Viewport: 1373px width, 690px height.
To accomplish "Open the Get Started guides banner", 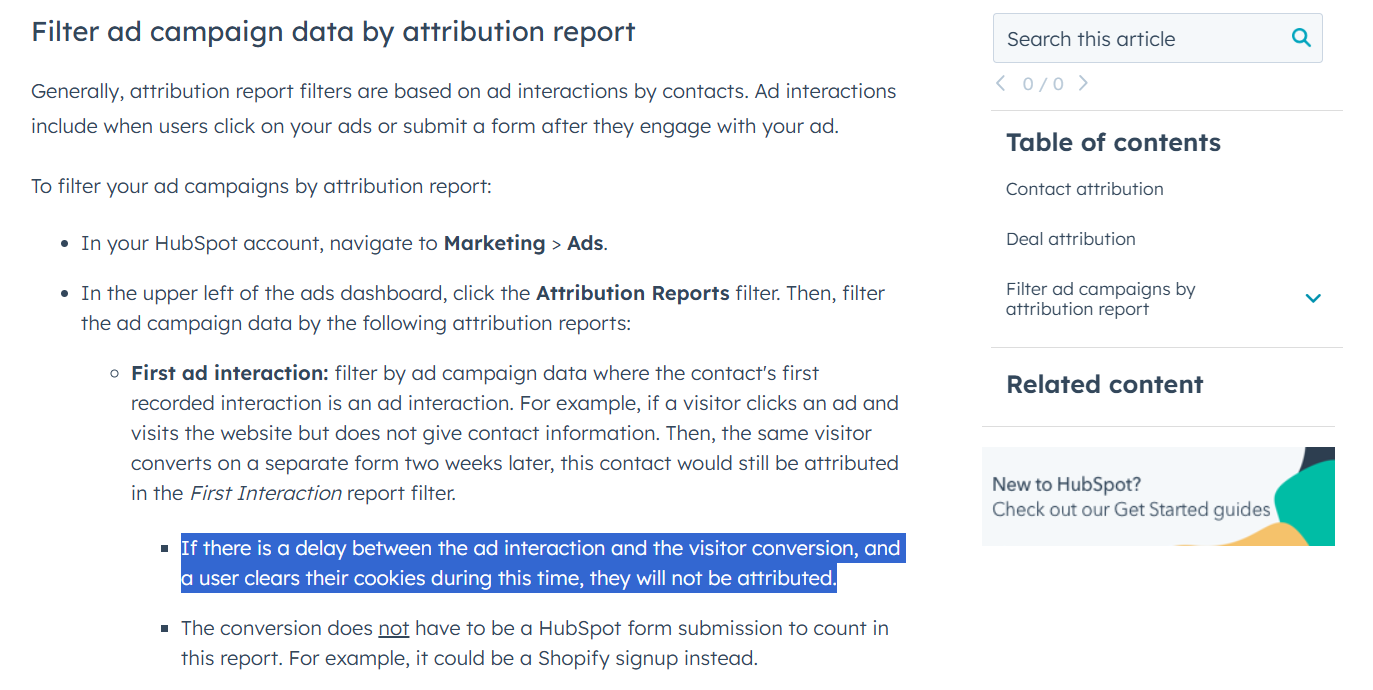I will 1158,497.
